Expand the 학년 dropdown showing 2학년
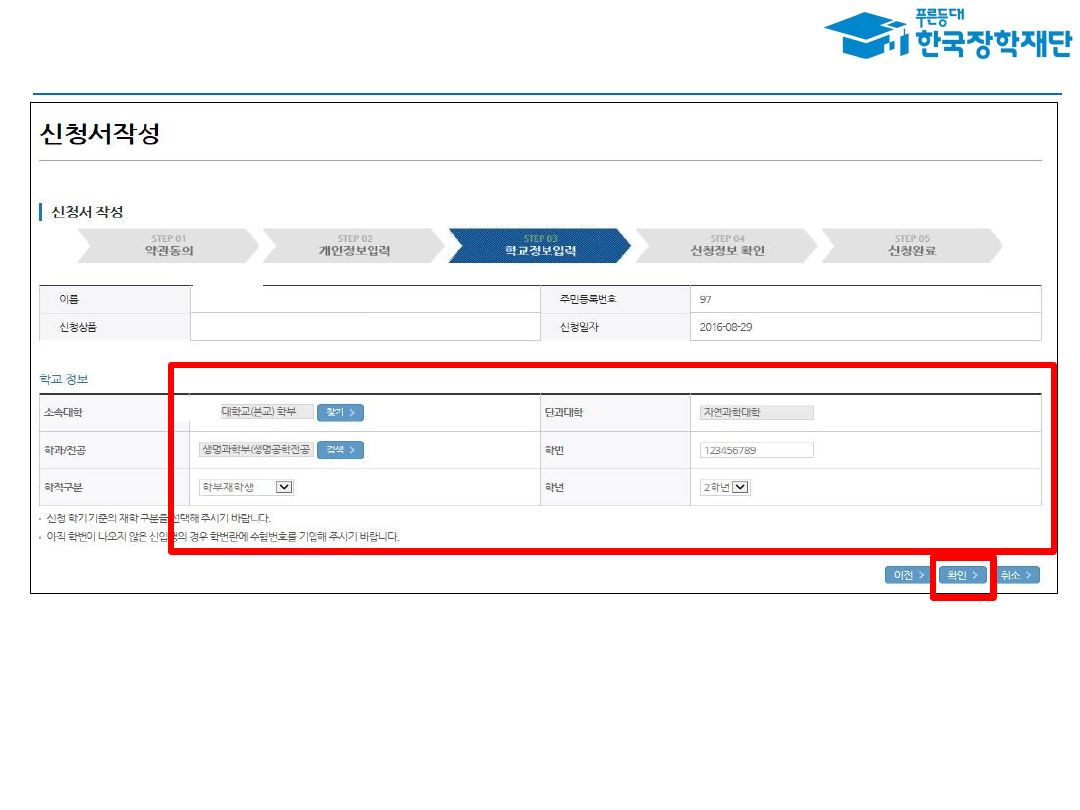This screenshot has height=810, width=1080. tap(725, 487)
